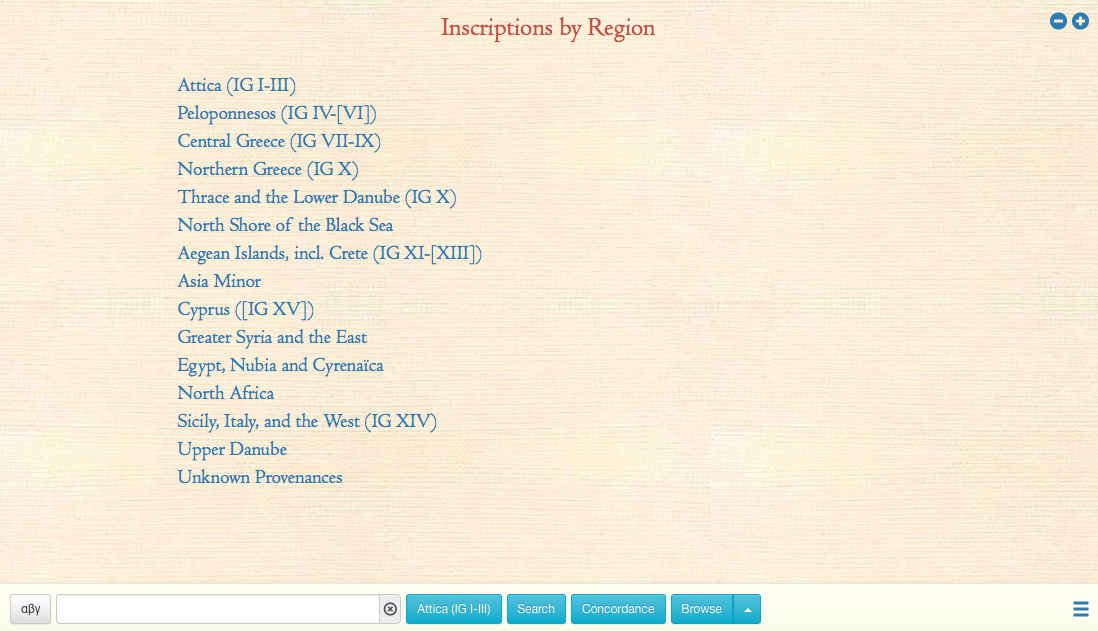Open North Shore of the Black Sea
This screenshot has width=1098, height=631.
click(285, 226)
